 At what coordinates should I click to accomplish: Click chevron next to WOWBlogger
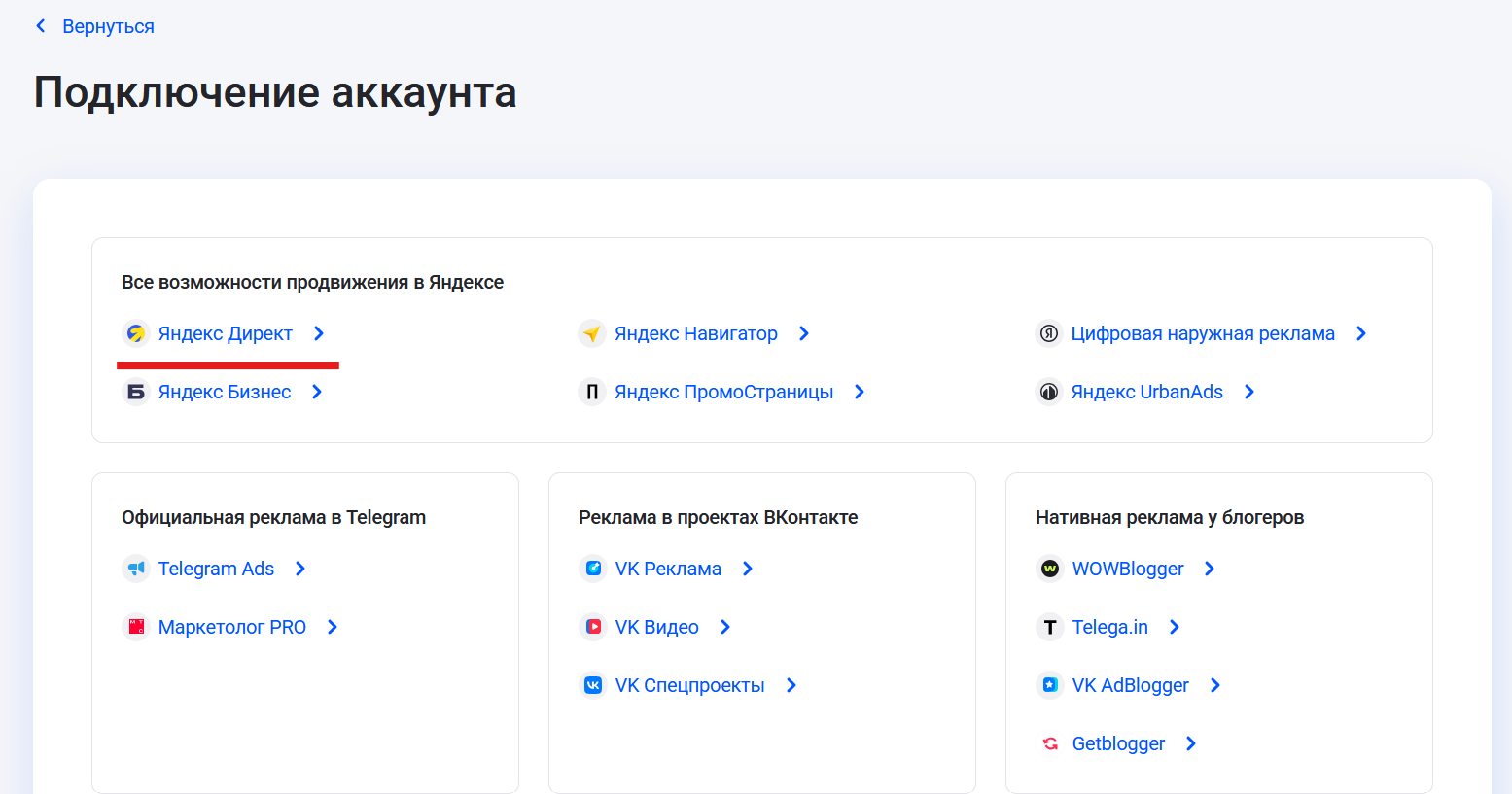point(1210,569)
